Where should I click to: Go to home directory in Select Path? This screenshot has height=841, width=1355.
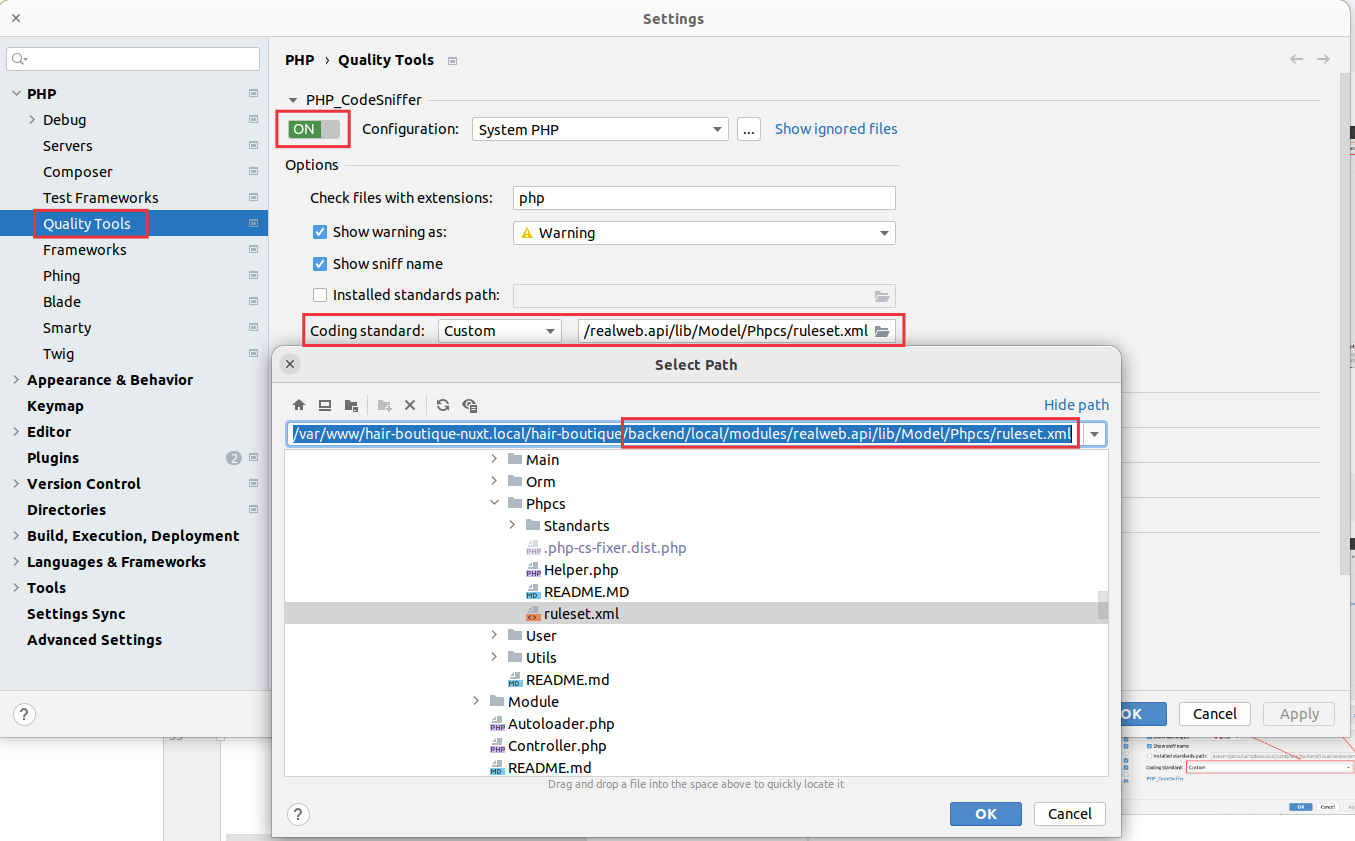[298, 405]
